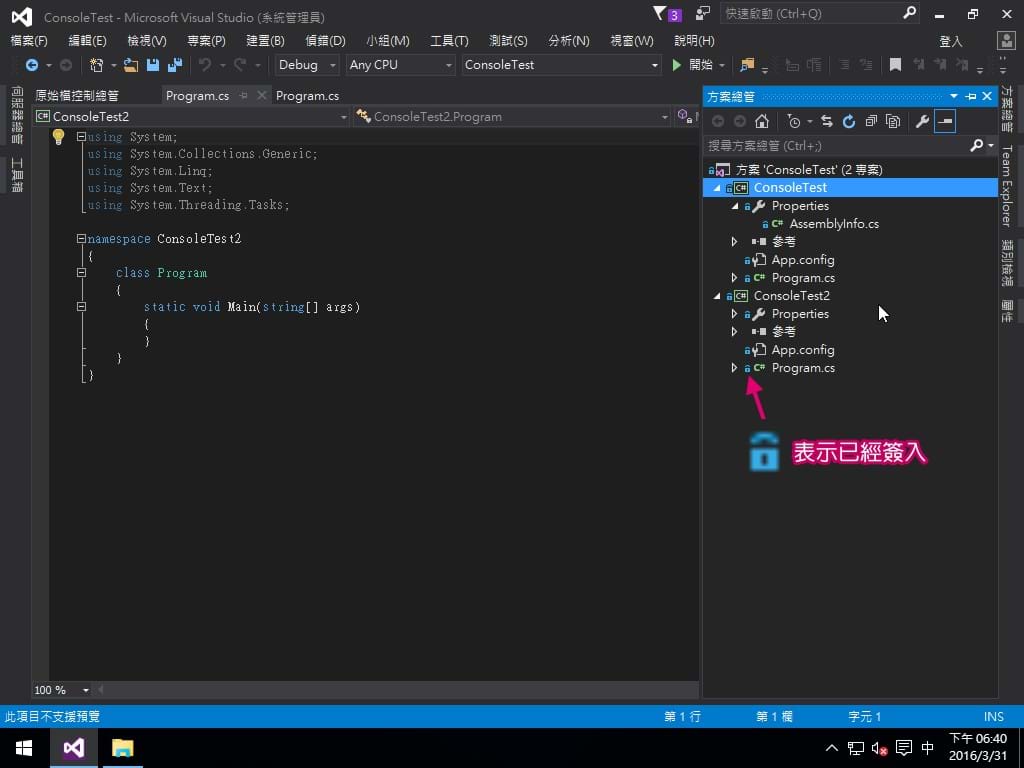The width and height of the screenshot is (1024, 768).
Task: Click the Collapse All icon in Solution Explorer
Action: click(871, 121)
